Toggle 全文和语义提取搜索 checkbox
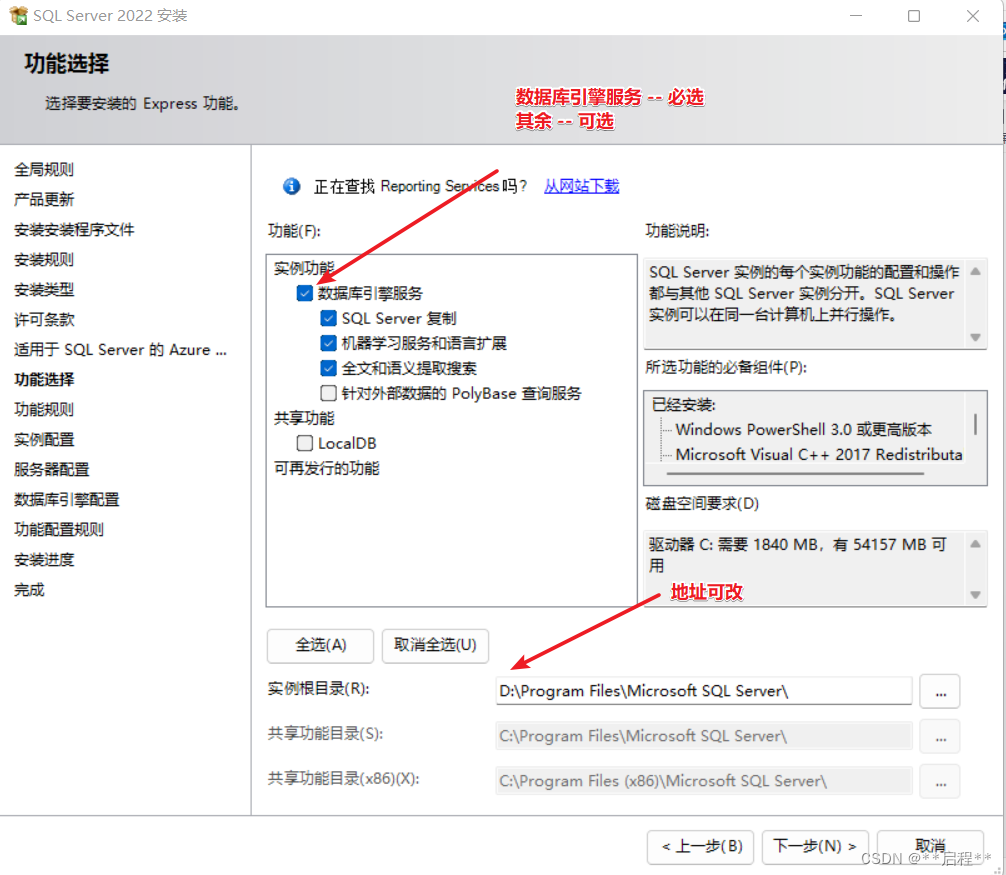Viewport: 1006px width, 875px height. 328,368
